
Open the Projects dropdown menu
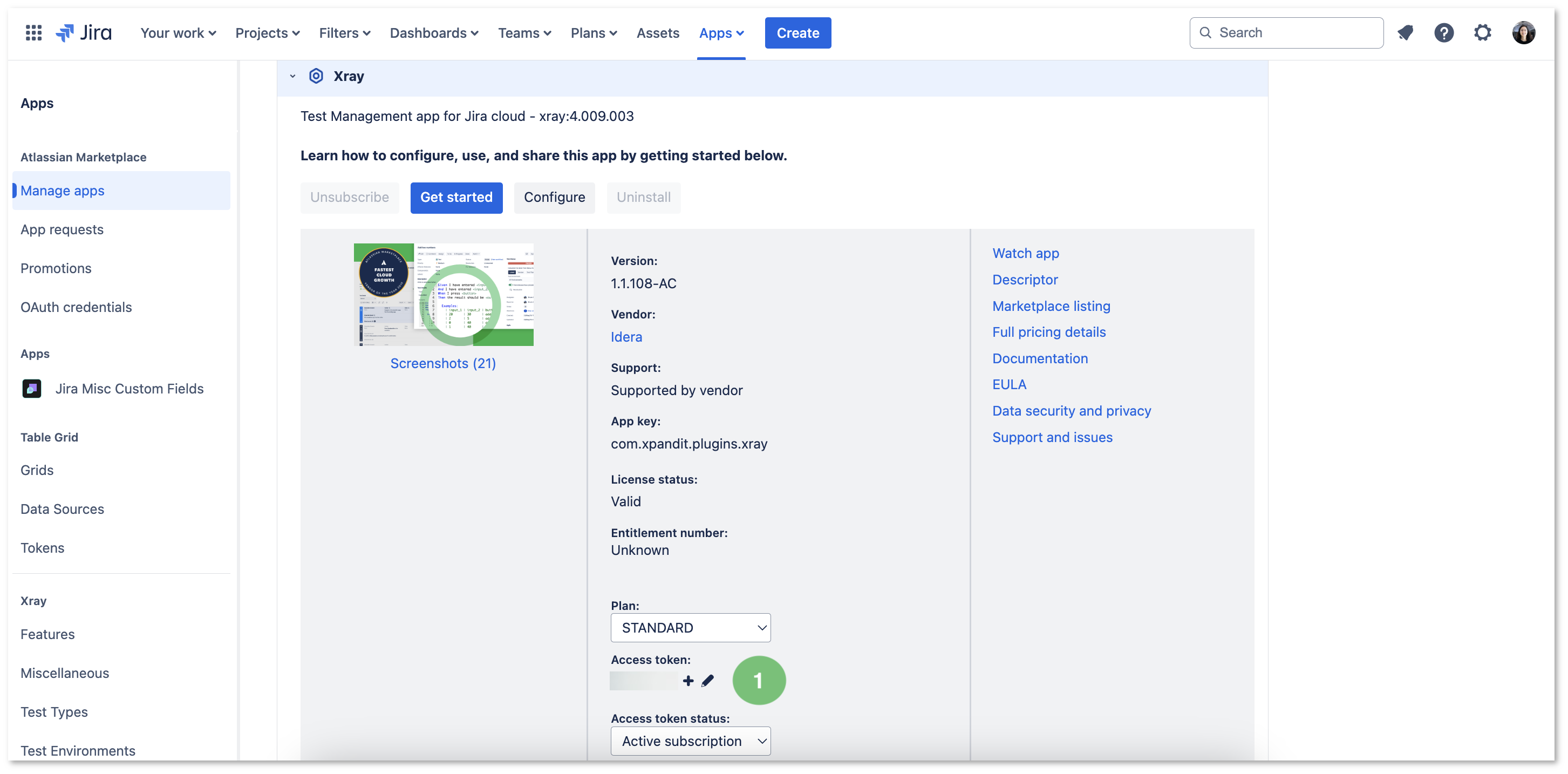(x=267, y=33)
